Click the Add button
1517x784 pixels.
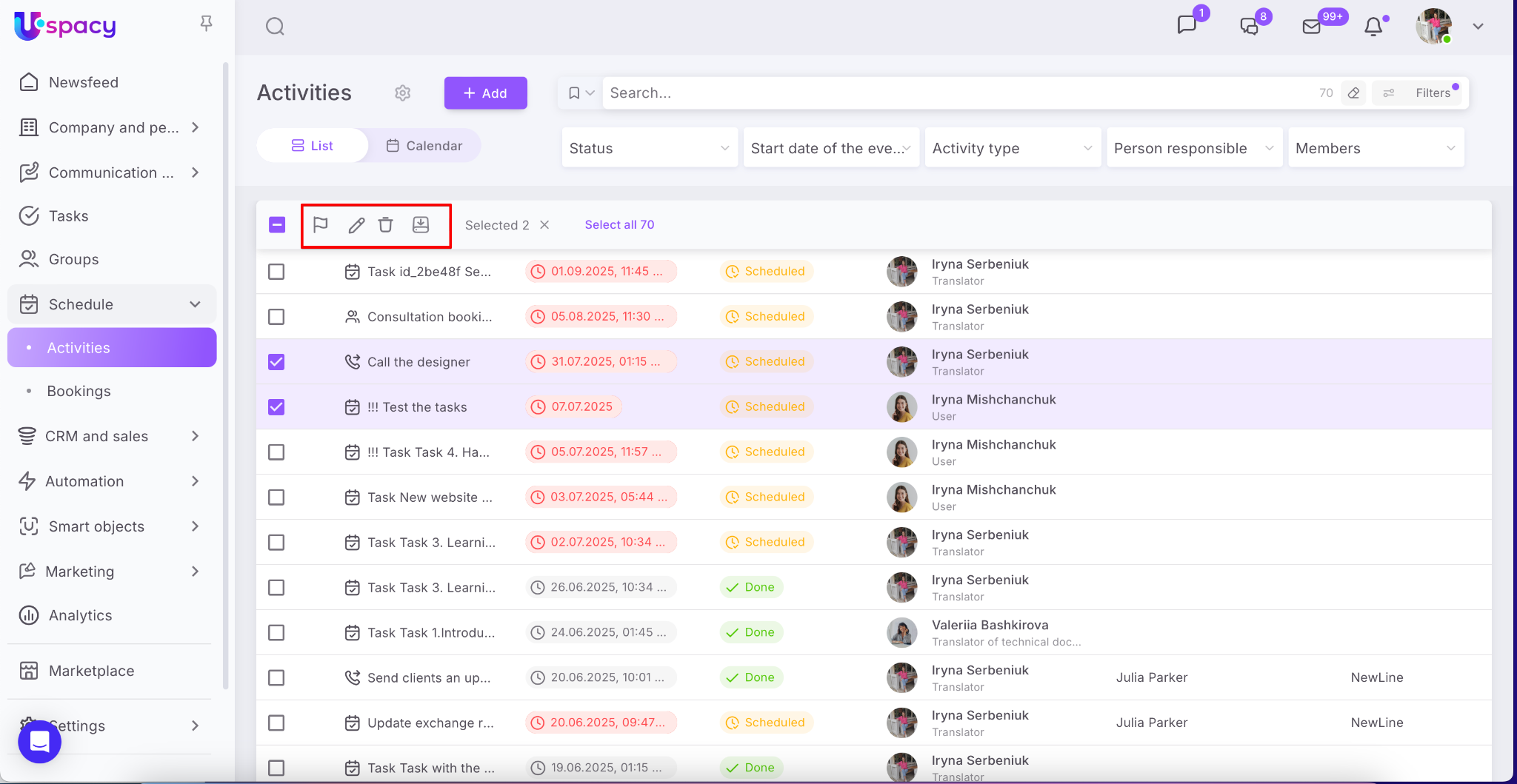pyautogui.click(x=485, y=93)
